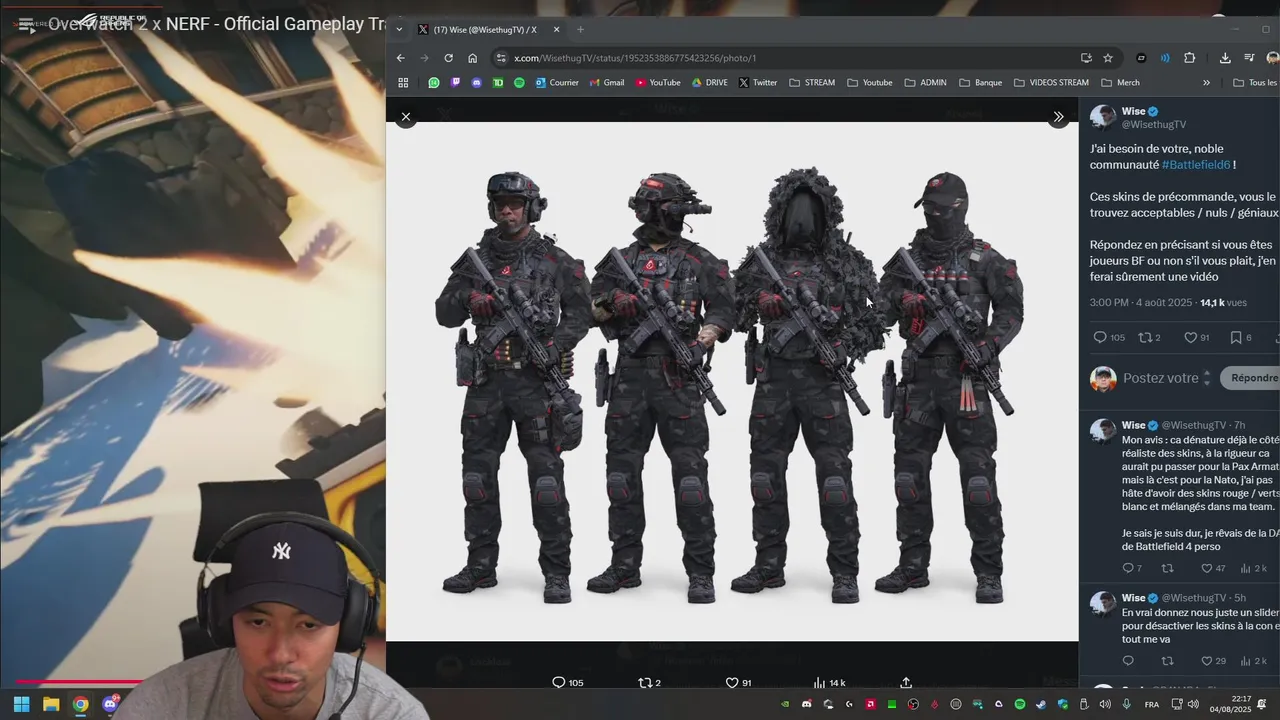Expand the Merch bookmarks folder
Screen dimensions: 1280x720
(1120, 83)
